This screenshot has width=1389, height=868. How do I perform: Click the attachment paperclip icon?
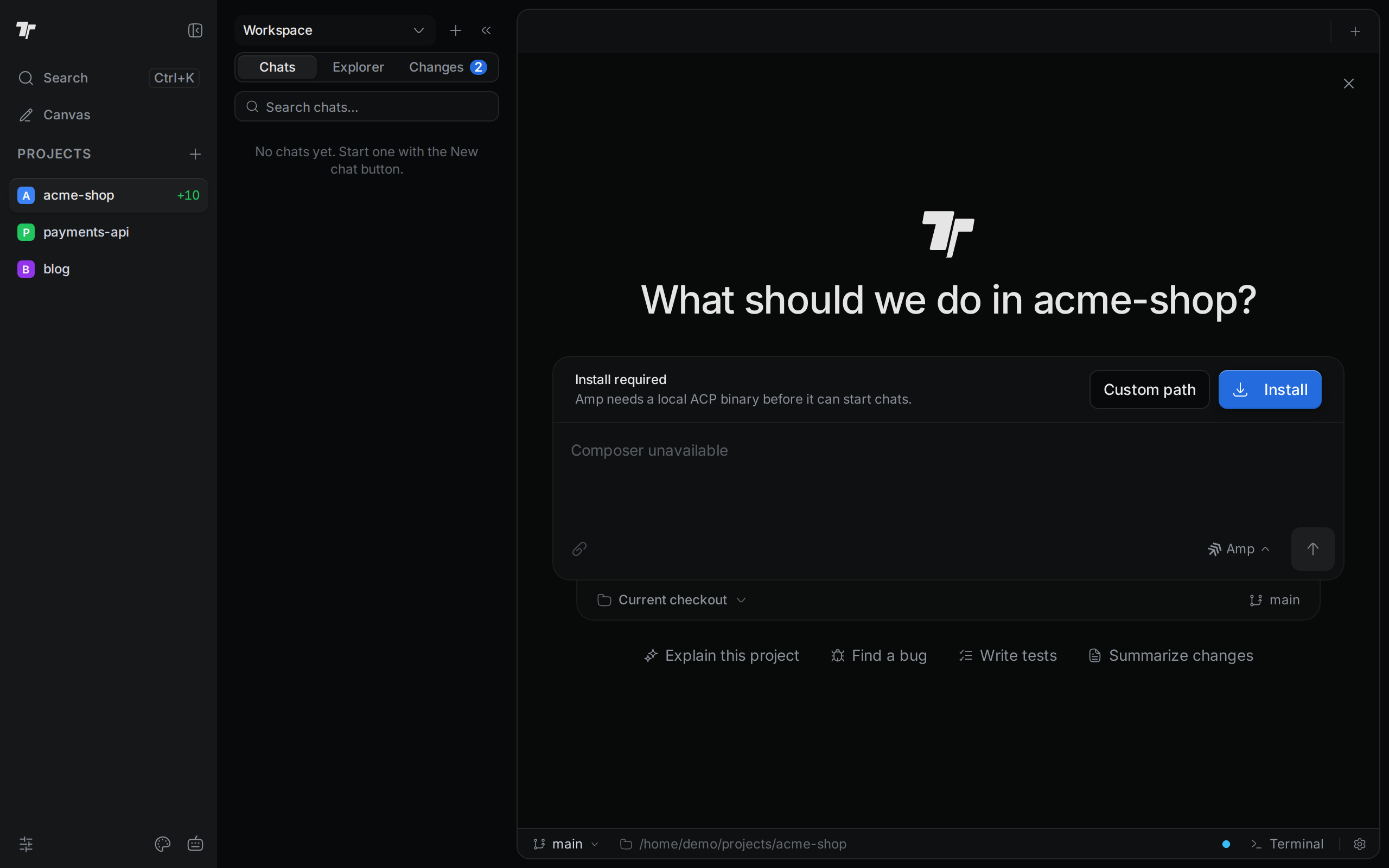pyautogui.click(x=579, y=550)
